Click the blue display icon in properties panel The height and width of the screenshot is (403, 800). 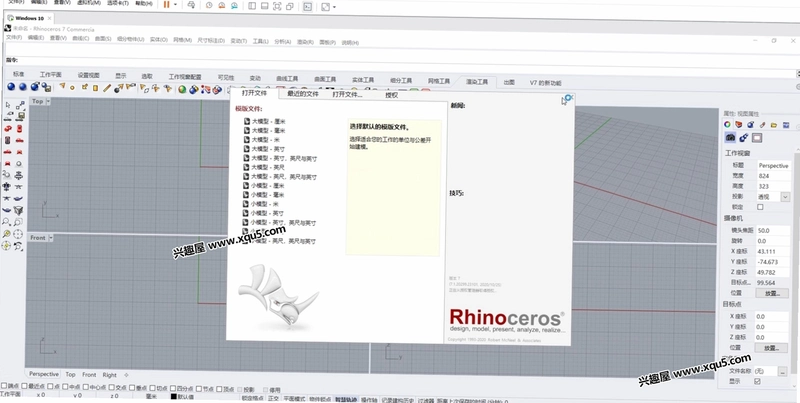coord(786,125)
